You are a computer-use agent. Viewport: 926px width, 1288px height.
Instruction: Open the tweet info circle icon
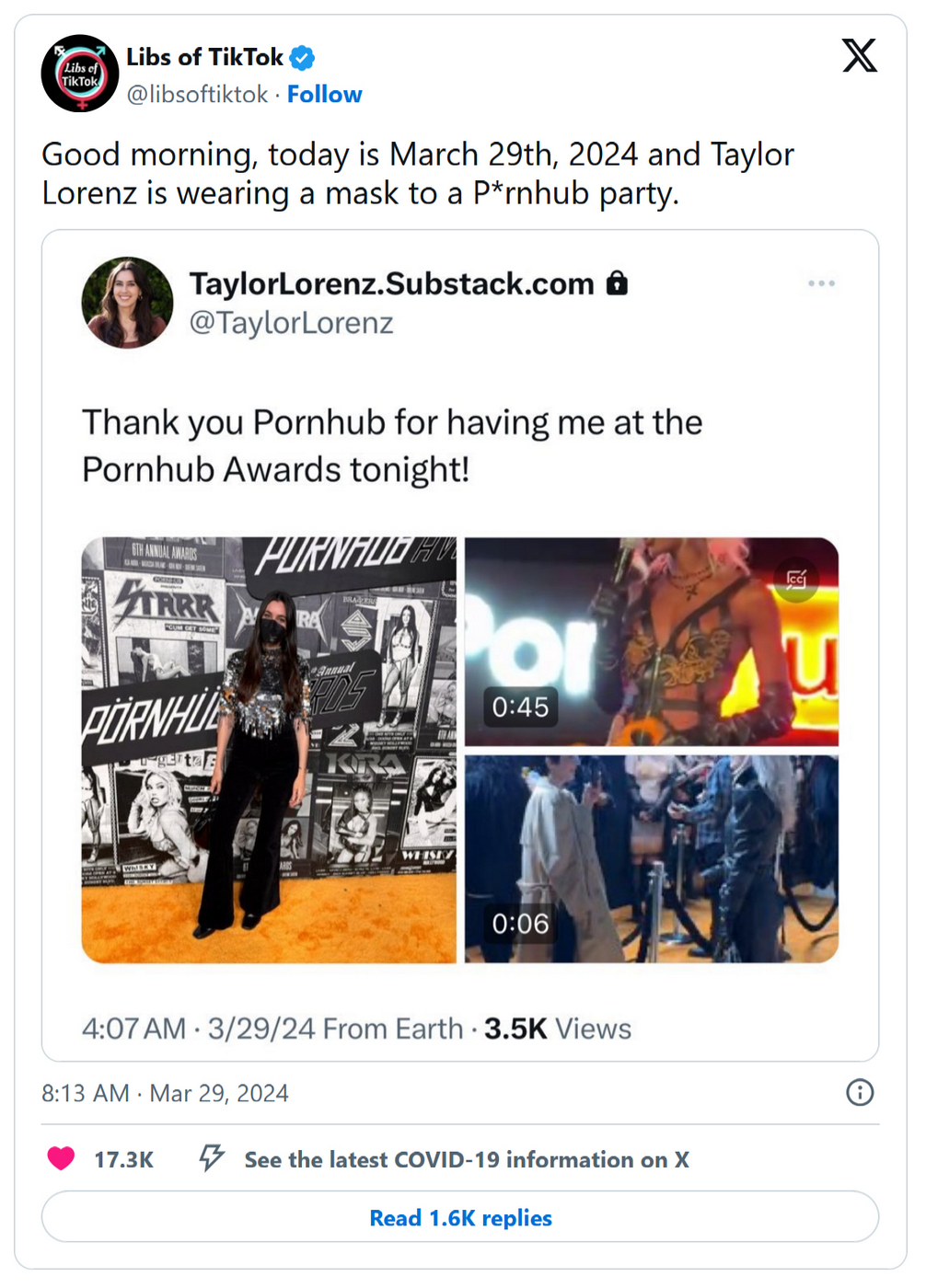click(x=859, y=1092)
